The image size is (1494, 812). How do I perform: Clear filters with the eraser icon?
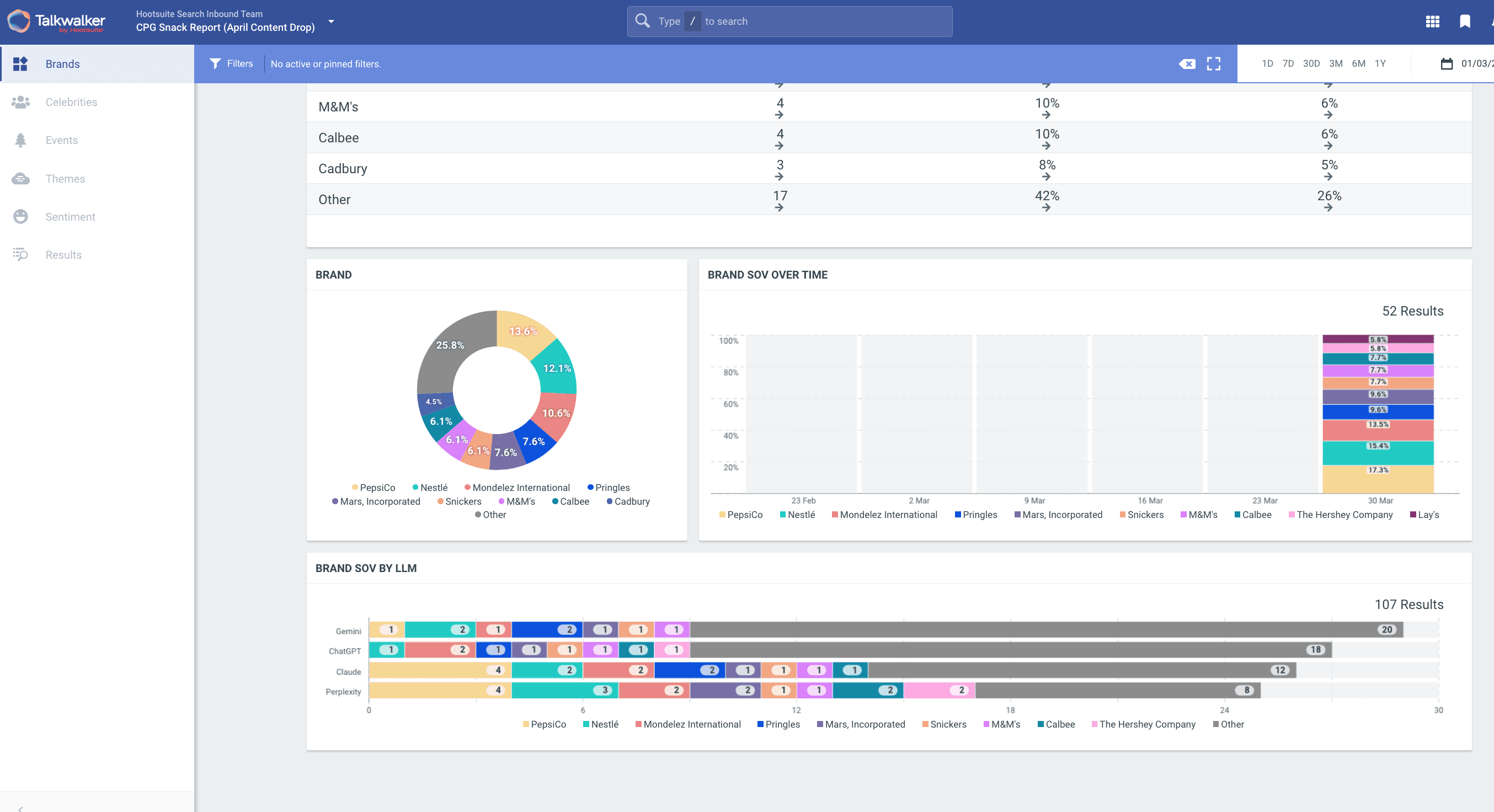pyautogui.click(x=1187, y=64)
